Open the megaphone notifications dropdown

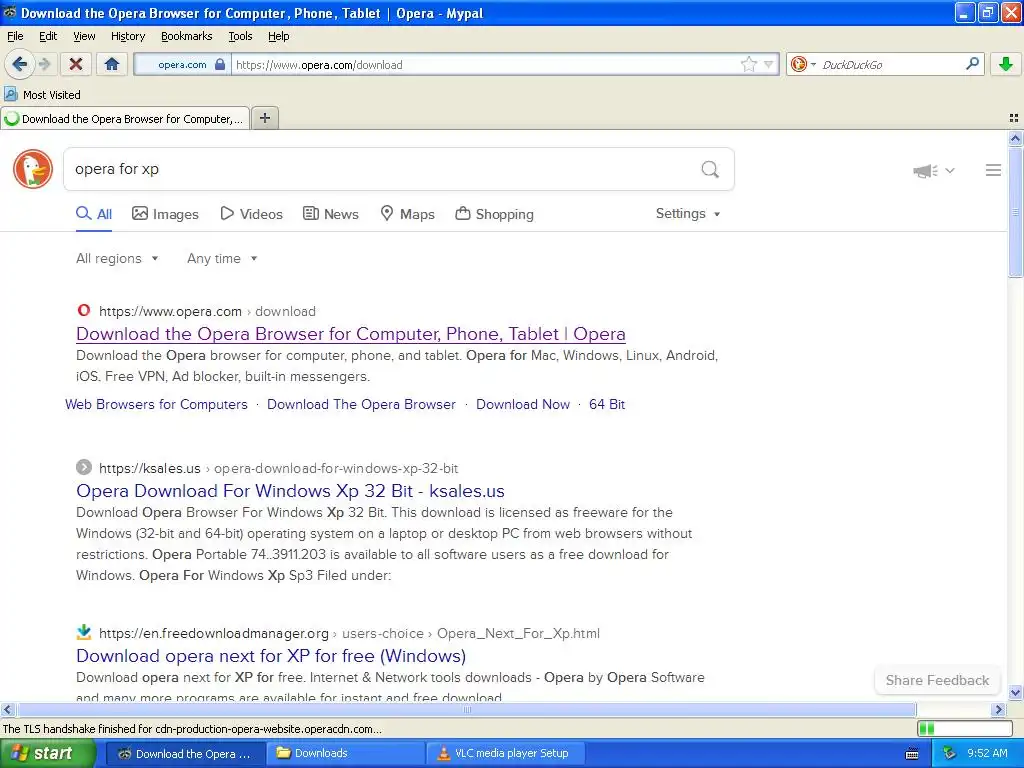point(934,170)
